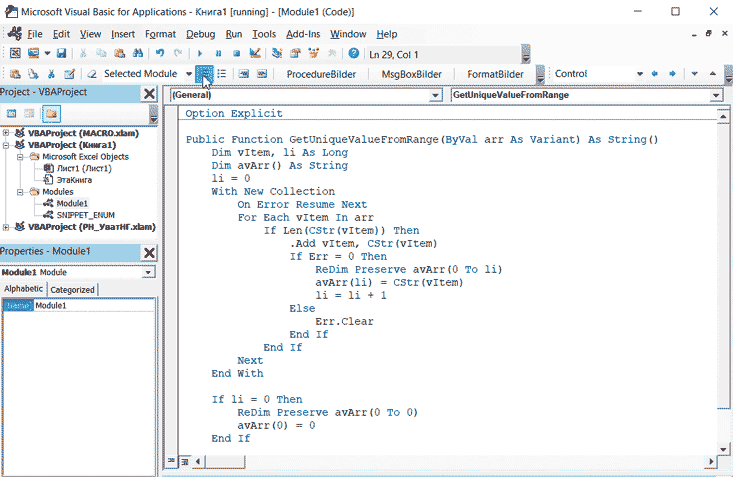Collapse Microsoft Excel Objects folder

(x=20, y=157)
